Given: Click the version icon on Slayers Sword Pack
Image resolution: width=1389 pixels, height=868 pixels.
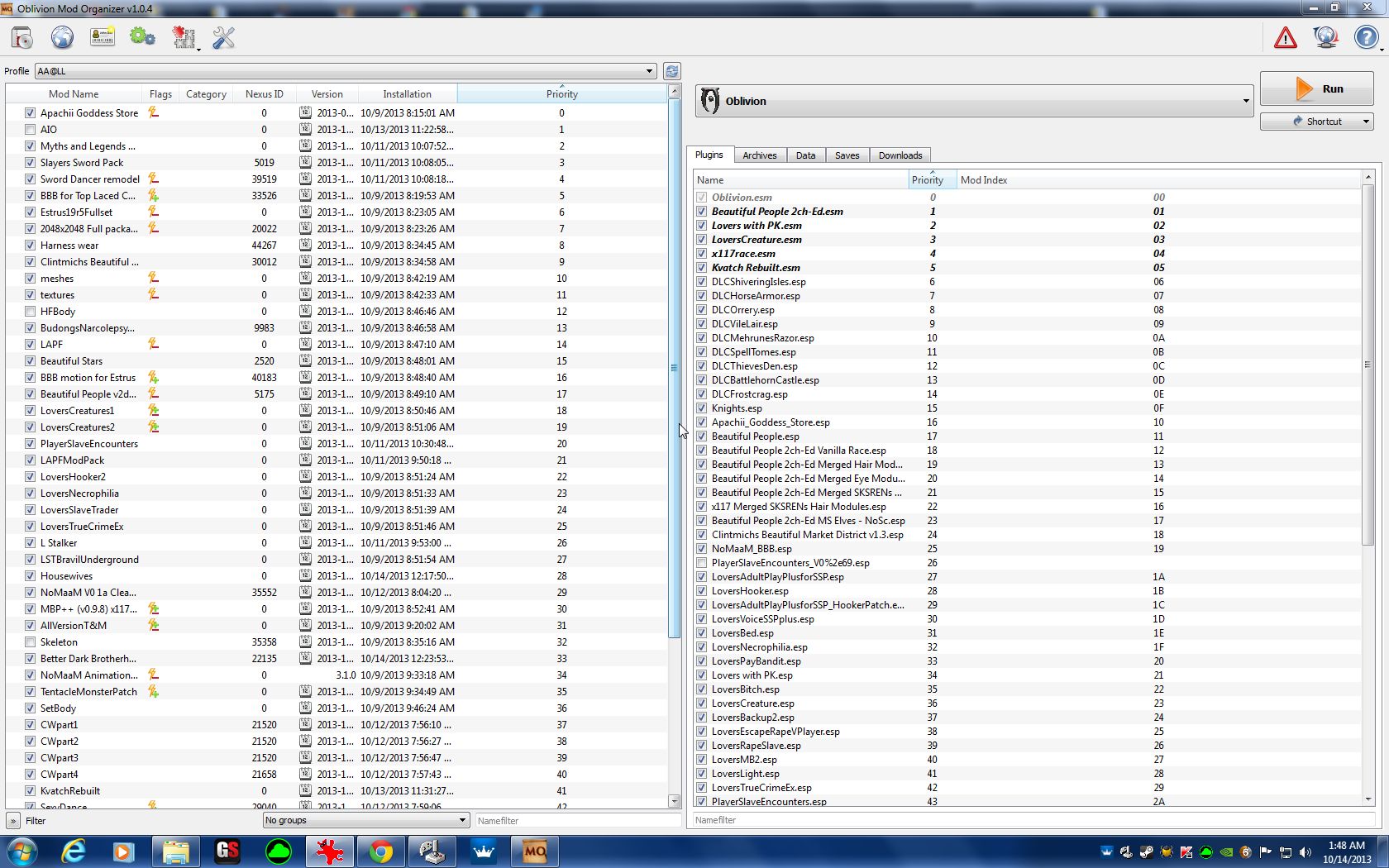Looking at the screenshot, I should pos(305,162).
